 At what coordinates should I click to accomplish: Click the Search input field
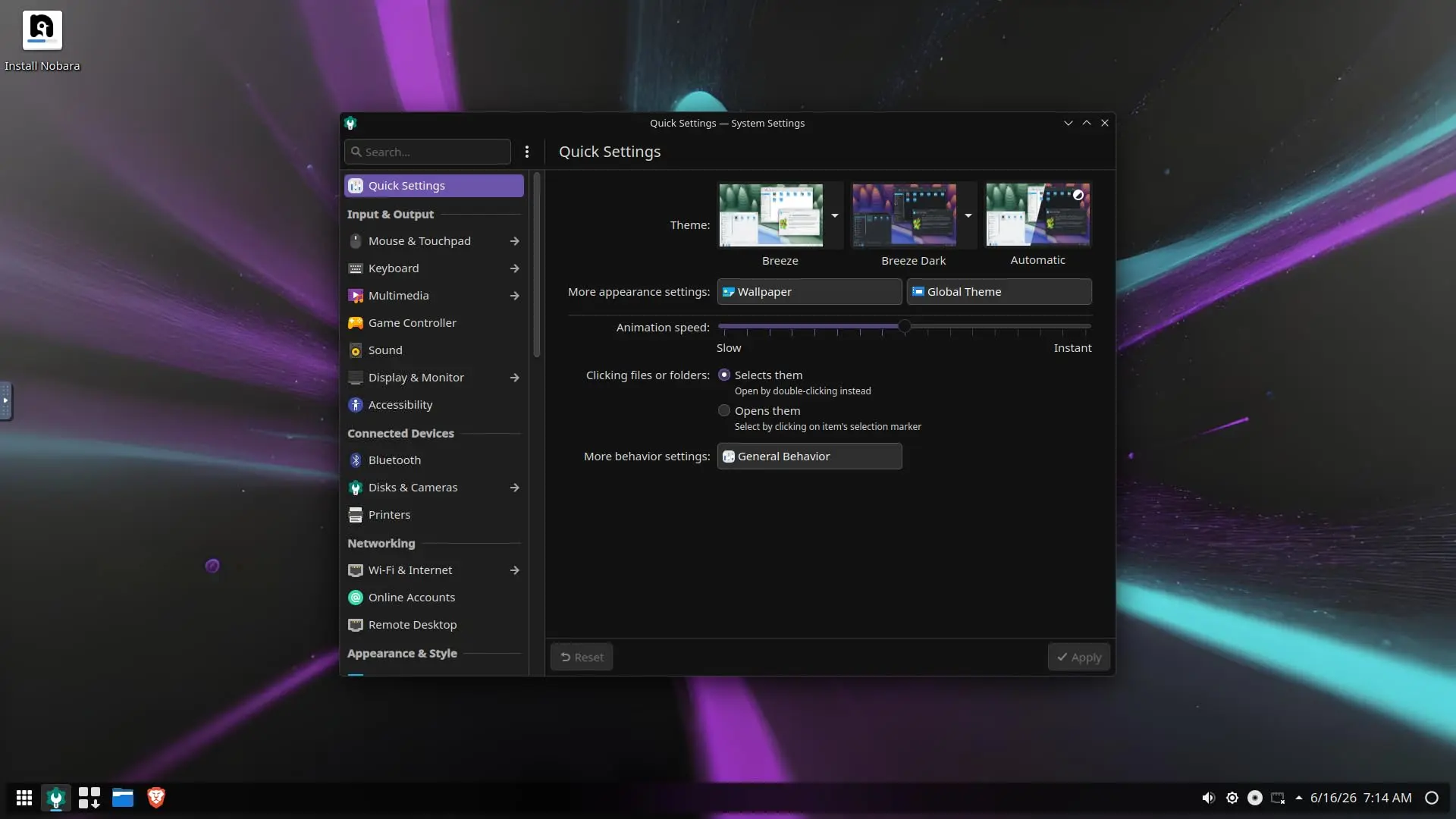428,152
